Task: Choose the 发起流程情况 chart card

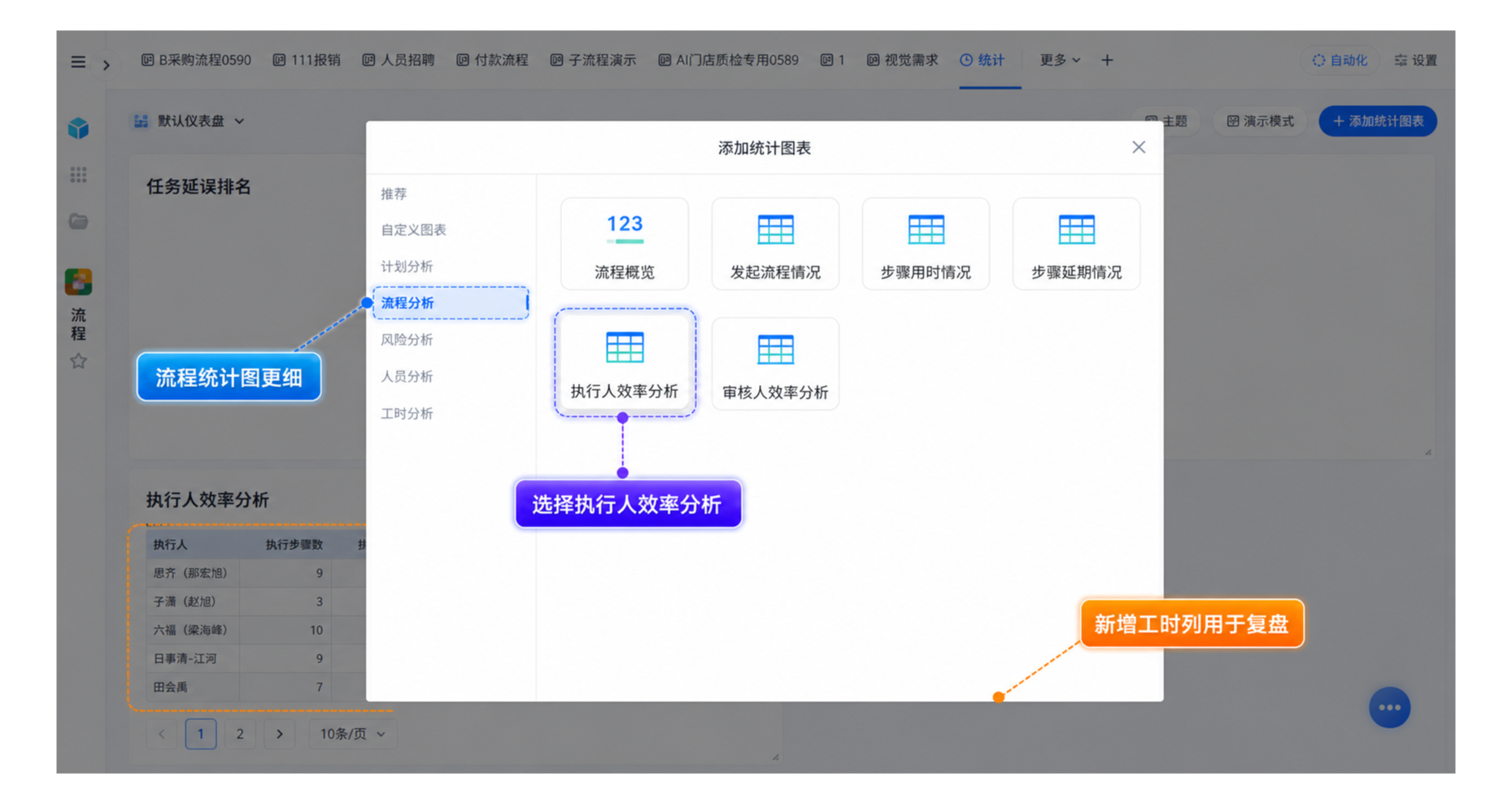Action: pos(775,244)
